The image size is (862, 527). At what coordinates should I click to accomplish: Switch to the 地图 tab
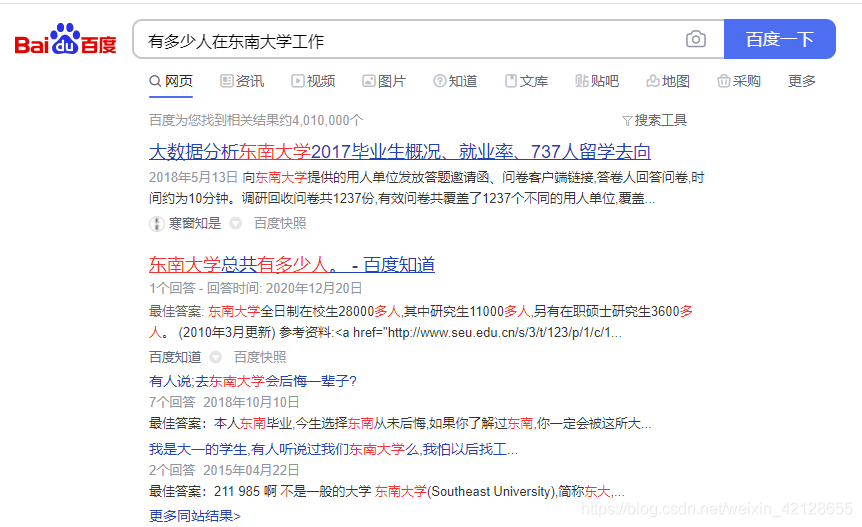668,81
